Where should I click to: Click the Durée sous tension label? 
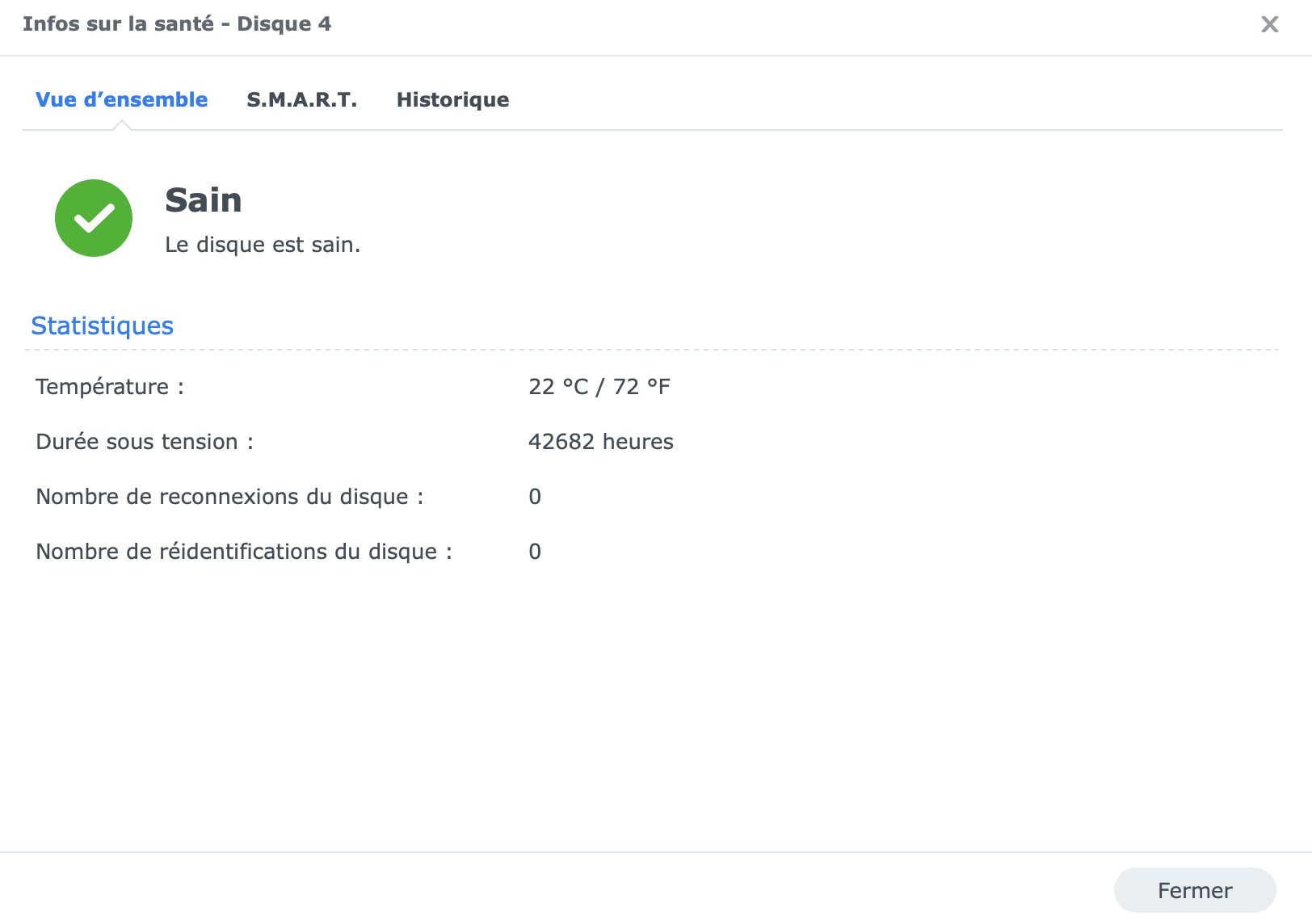click(145, 442)
